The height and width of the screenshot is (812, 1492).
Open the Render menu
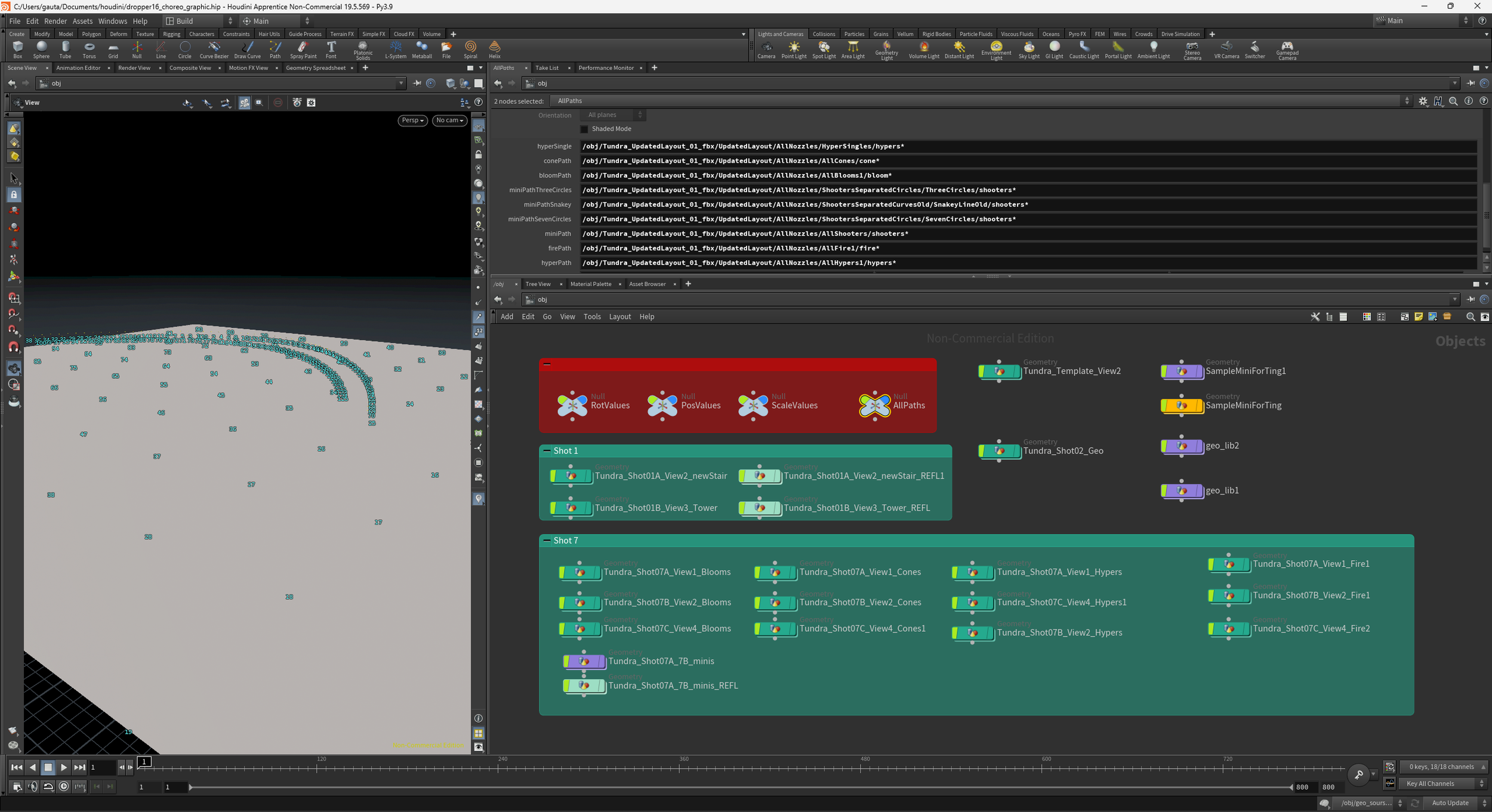pos(56,21)
